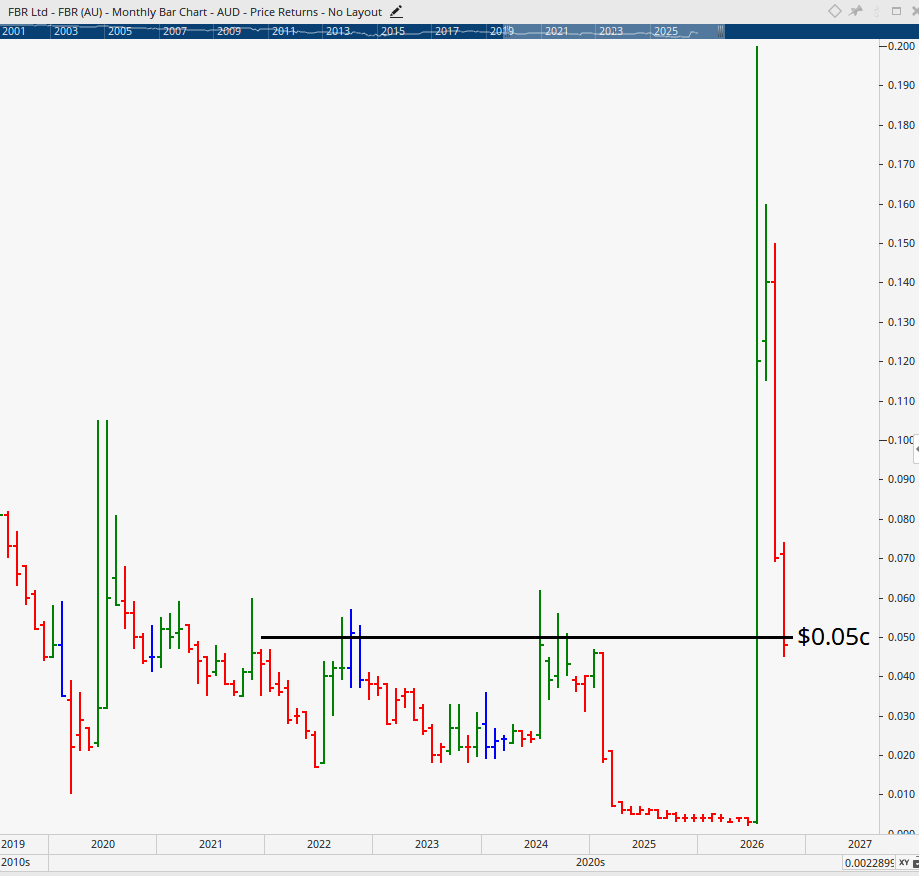
Task: Click the 2022 year axis segment
Action: point(318,844)
